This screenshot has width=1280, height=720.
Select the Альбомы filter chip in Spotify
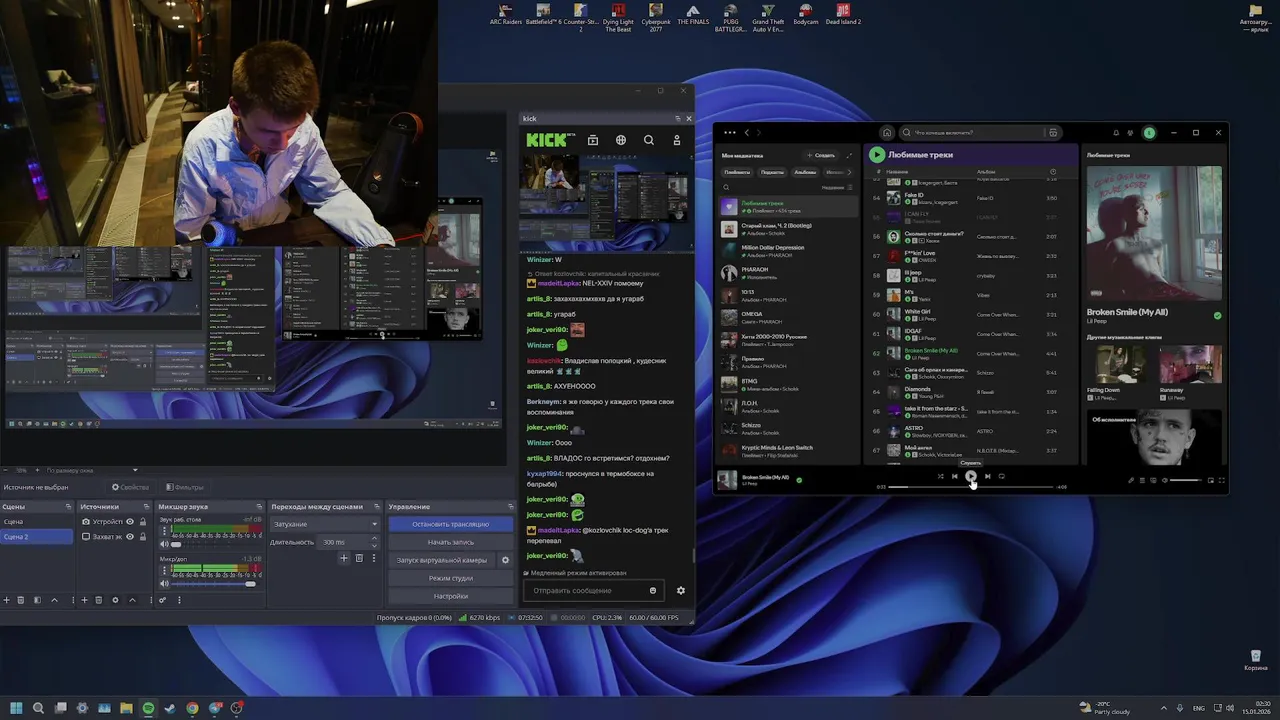click(805, 172)
